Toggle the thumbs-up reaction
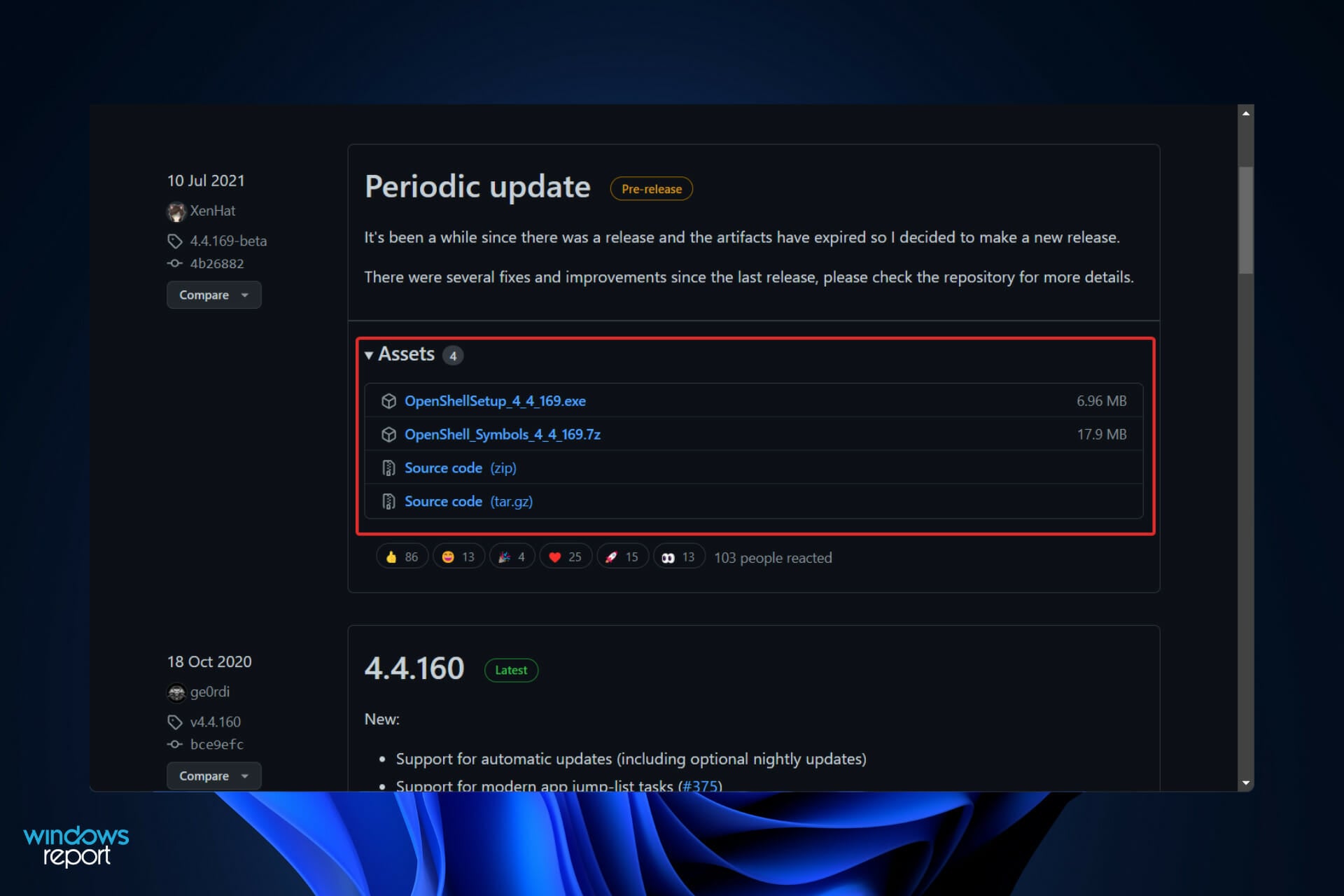Viewport: 1344px width, 896px height. point(401,556)
